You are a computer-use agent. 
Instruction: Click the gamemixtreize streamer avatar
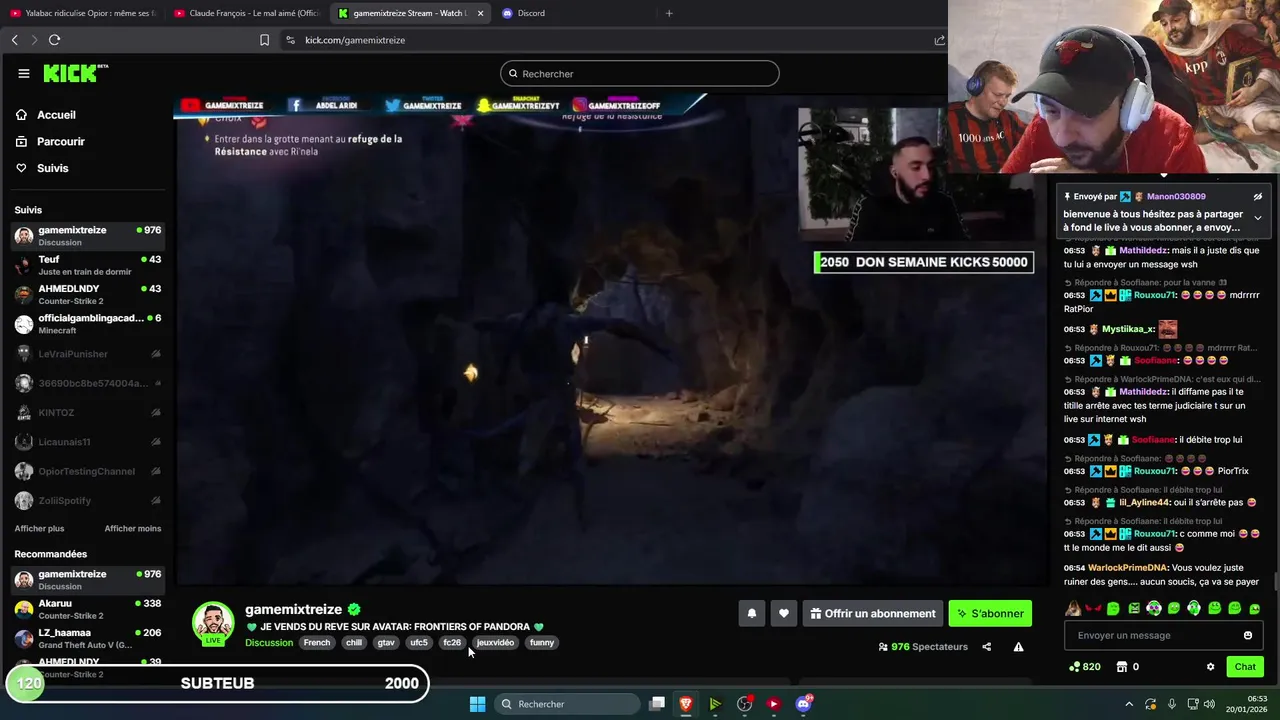213,622
